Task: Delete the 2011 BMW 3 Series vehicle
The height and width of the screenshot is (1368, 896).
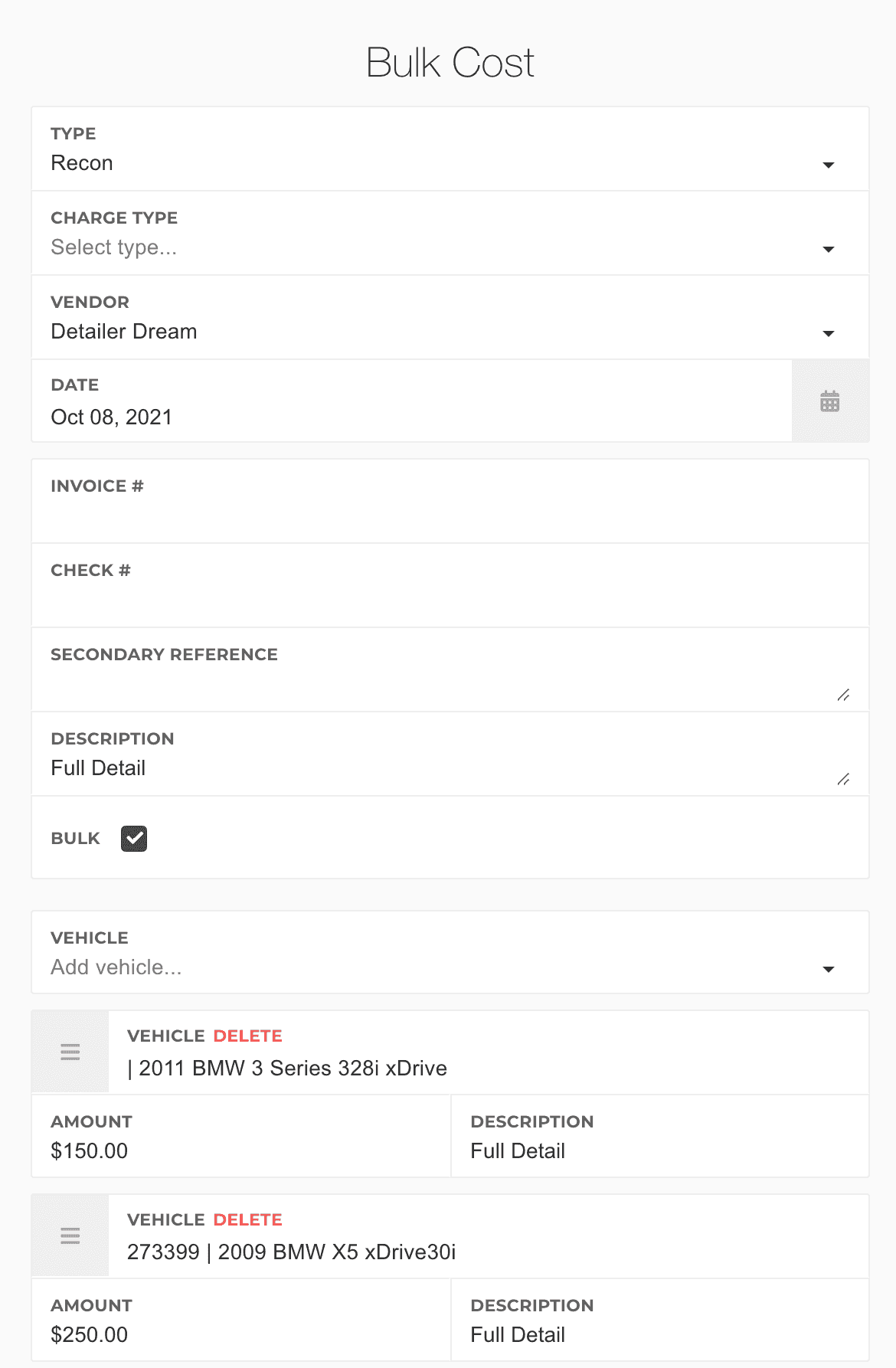Action: click(247, 1036)
